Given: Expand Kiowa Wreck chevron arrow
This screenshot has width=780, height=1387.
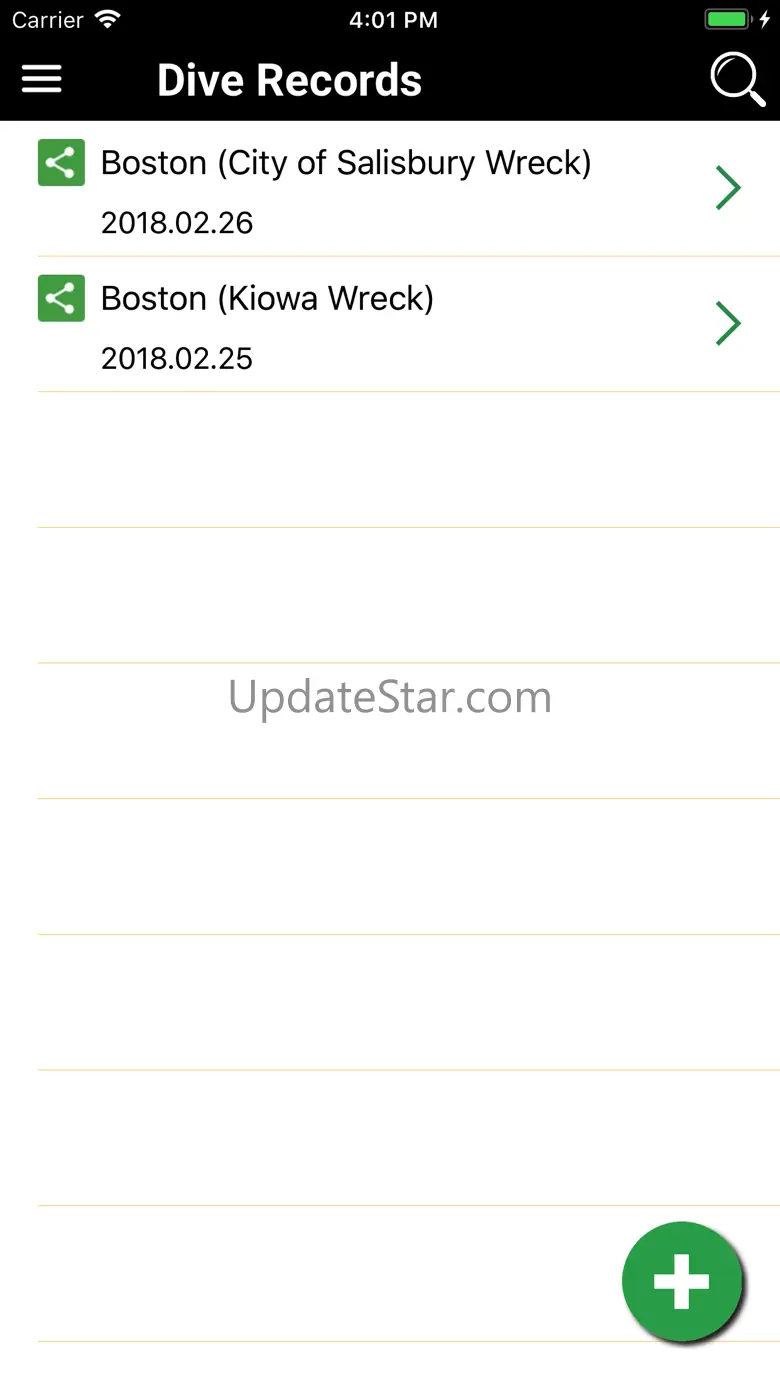Looking at the screenshot, I should [728, 323].
